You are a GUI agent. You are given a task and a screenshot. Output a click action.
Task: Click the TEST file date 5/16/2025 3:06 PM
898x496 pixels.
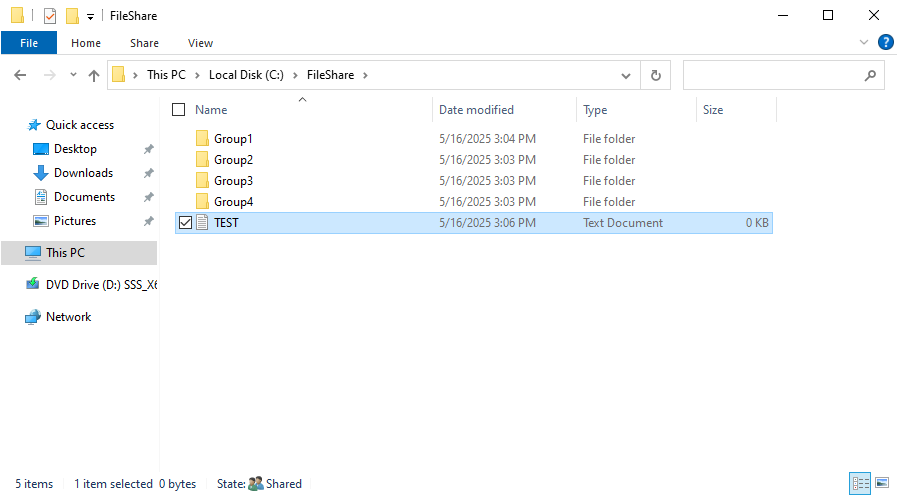click(487, 223)
